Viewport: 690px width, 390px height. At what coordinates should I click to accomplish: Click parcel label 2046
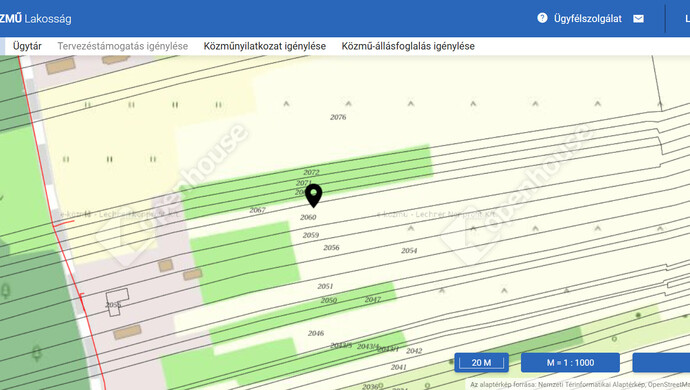click(x=316, y=333)
